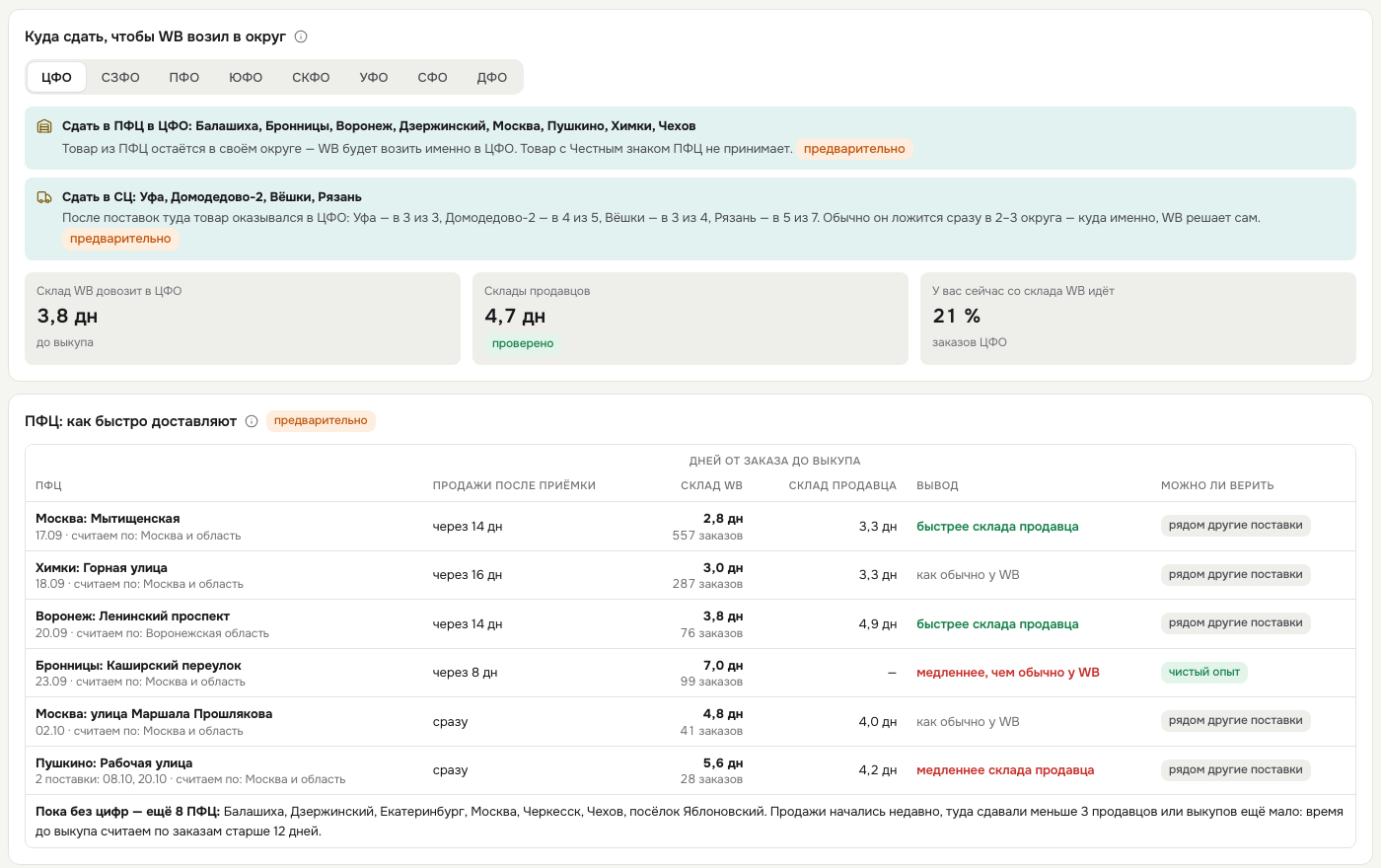
Task: Click the Пушкино: Рабочая улица row name
Action: tap(114, 763)
